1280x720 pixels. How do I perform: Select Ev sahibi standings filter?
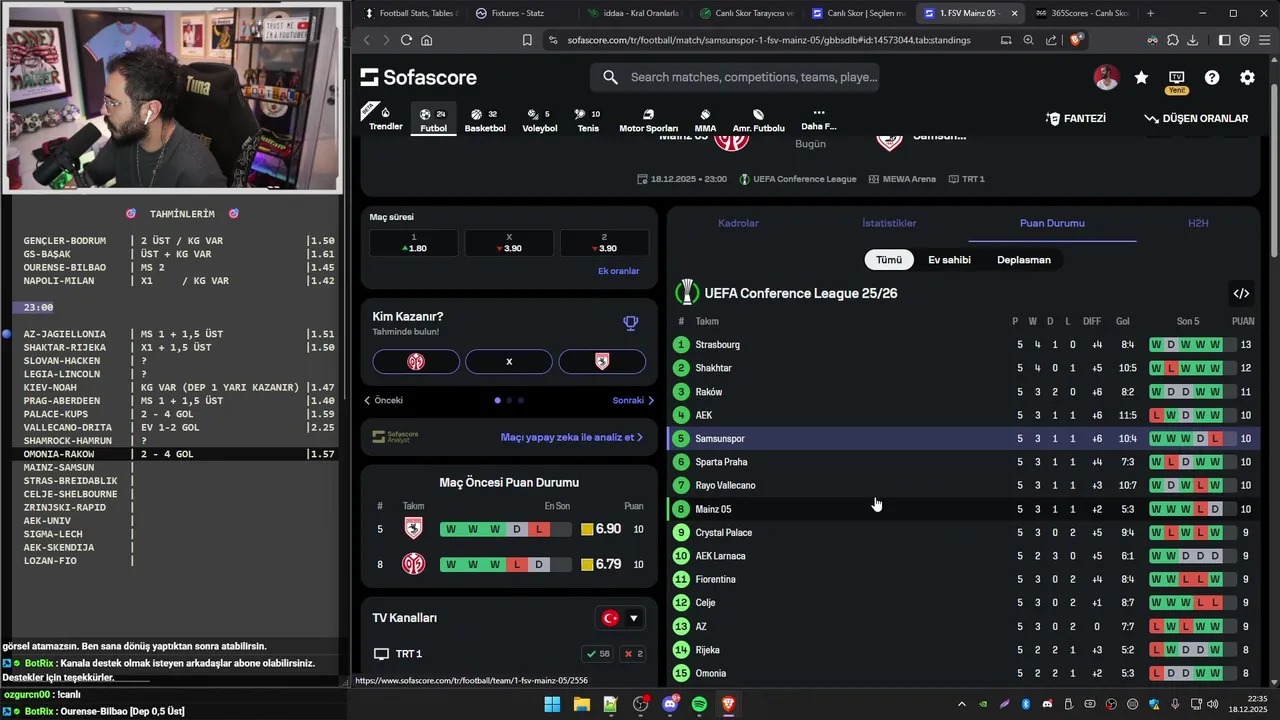(x=949, y=260)
